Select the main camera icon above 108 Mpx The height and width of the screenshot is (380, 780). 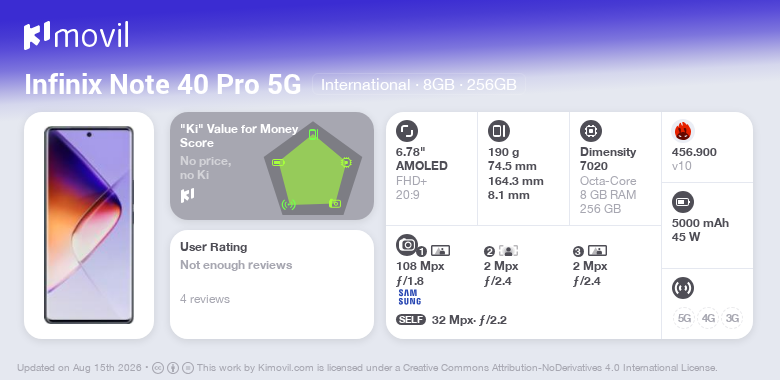pyautogui.click(x=407, y=244)
